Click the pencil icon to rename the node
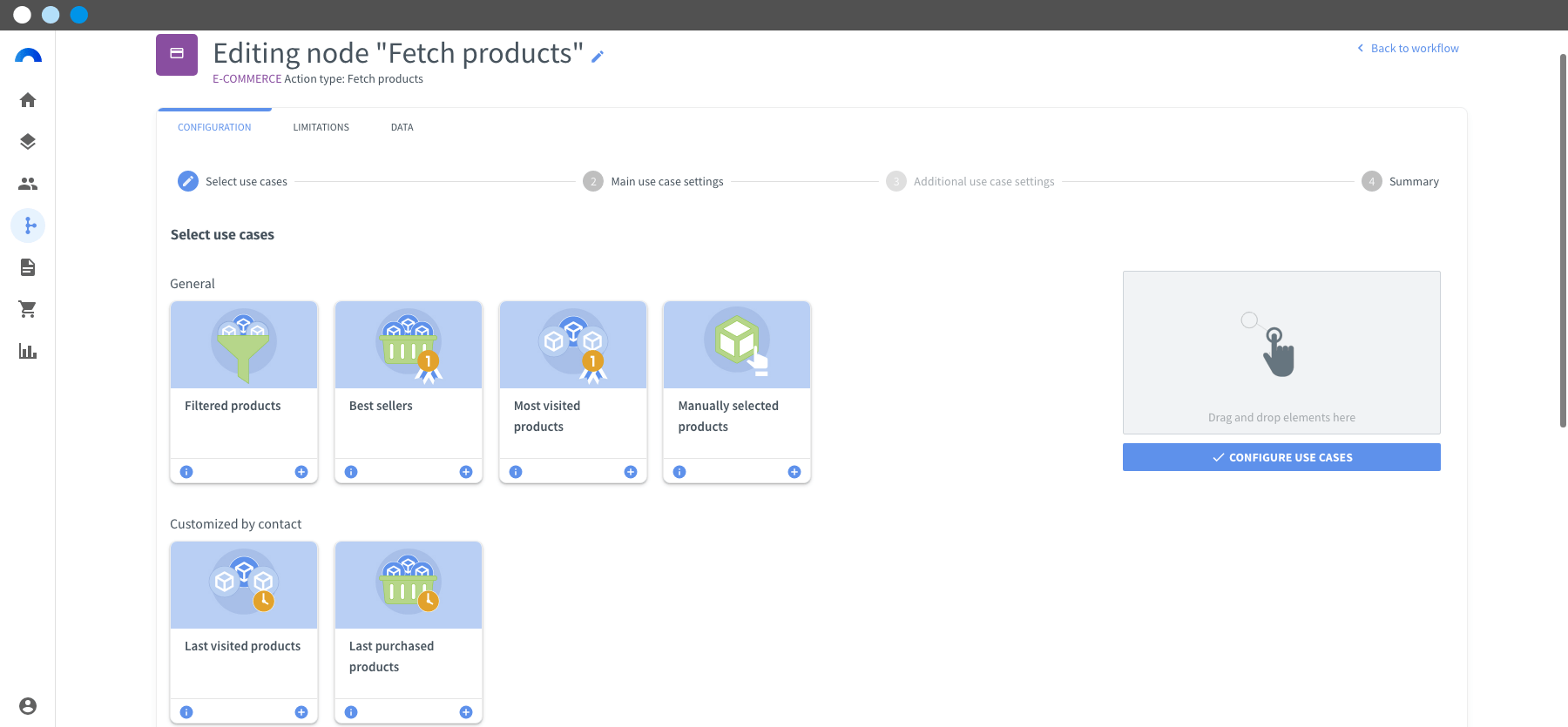 [598, 57]
